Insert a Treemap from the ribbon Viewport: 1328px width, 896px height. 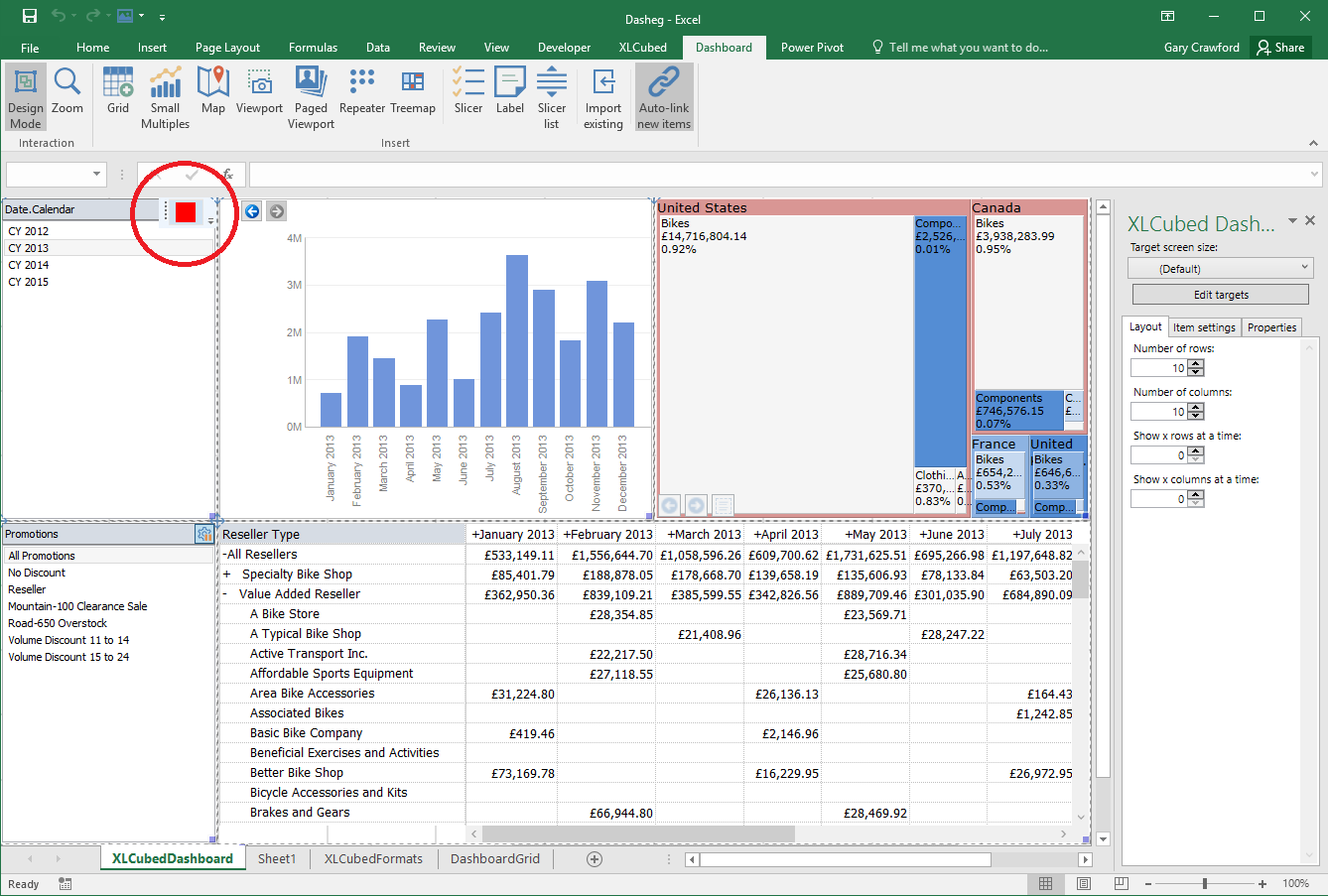[x=413, y=91]
